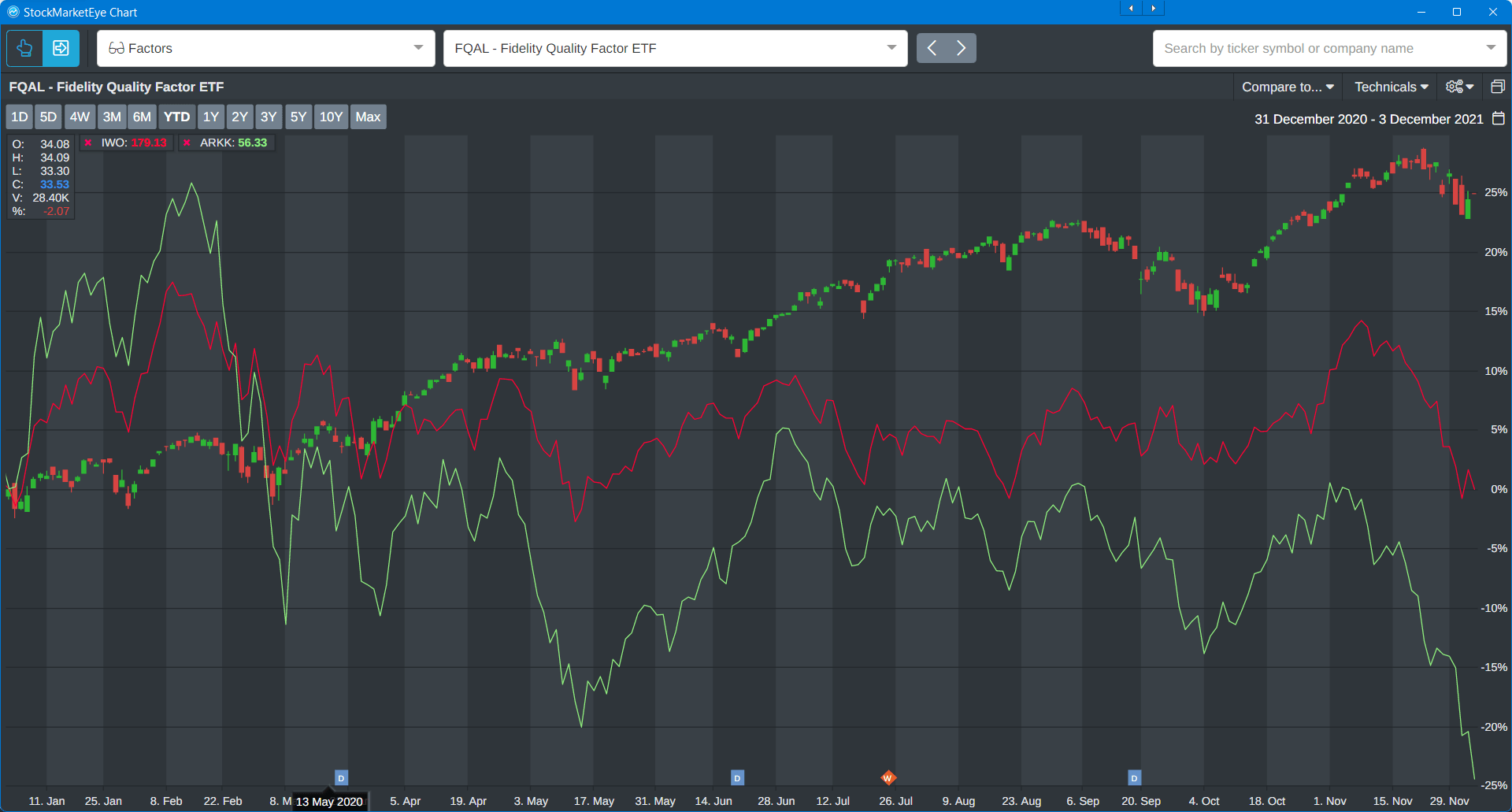Select the 10Y time range
Viewport: 1512px width, 812px height.
coord(331,117)
